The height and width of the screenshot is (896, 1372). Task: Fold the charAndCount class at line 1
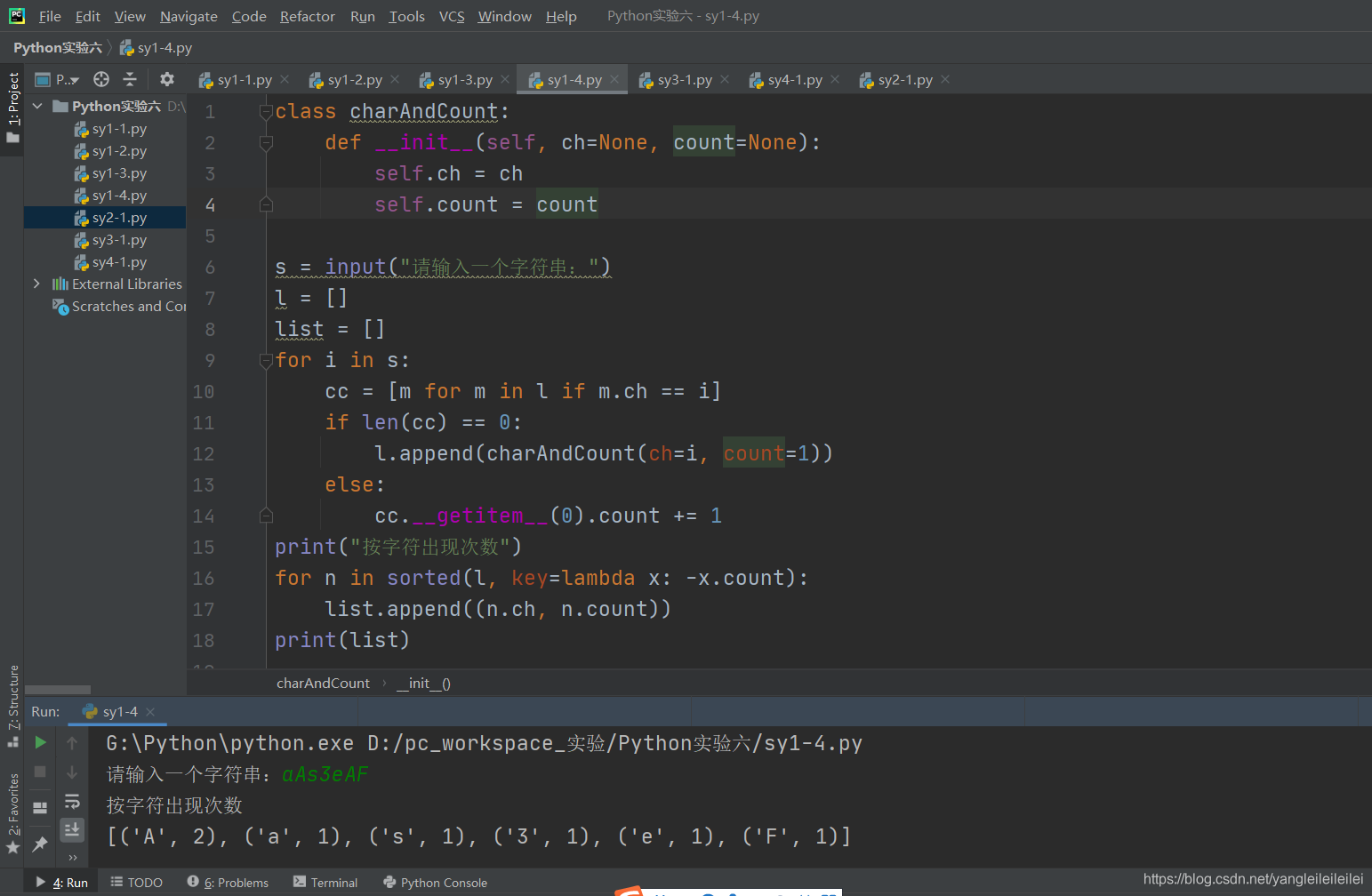click(x=265, y=112)
